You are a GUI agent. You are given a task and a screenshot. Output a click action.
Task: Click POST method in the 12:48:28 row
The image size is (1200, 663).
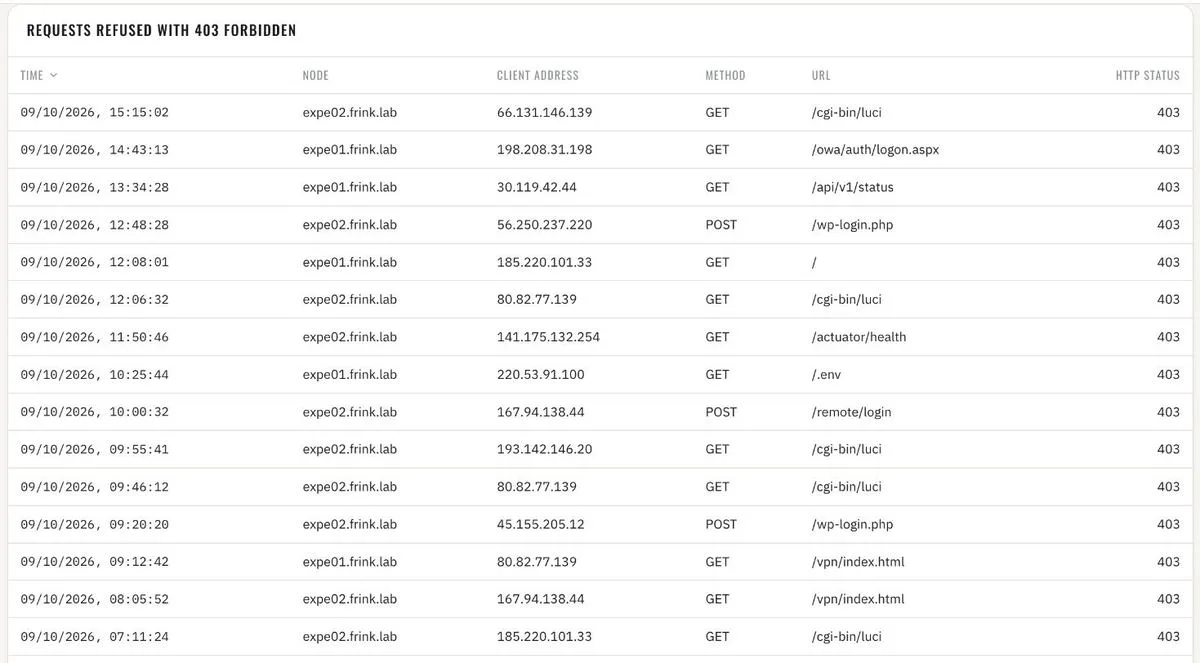pyautogui.click(x=721, y=225)
